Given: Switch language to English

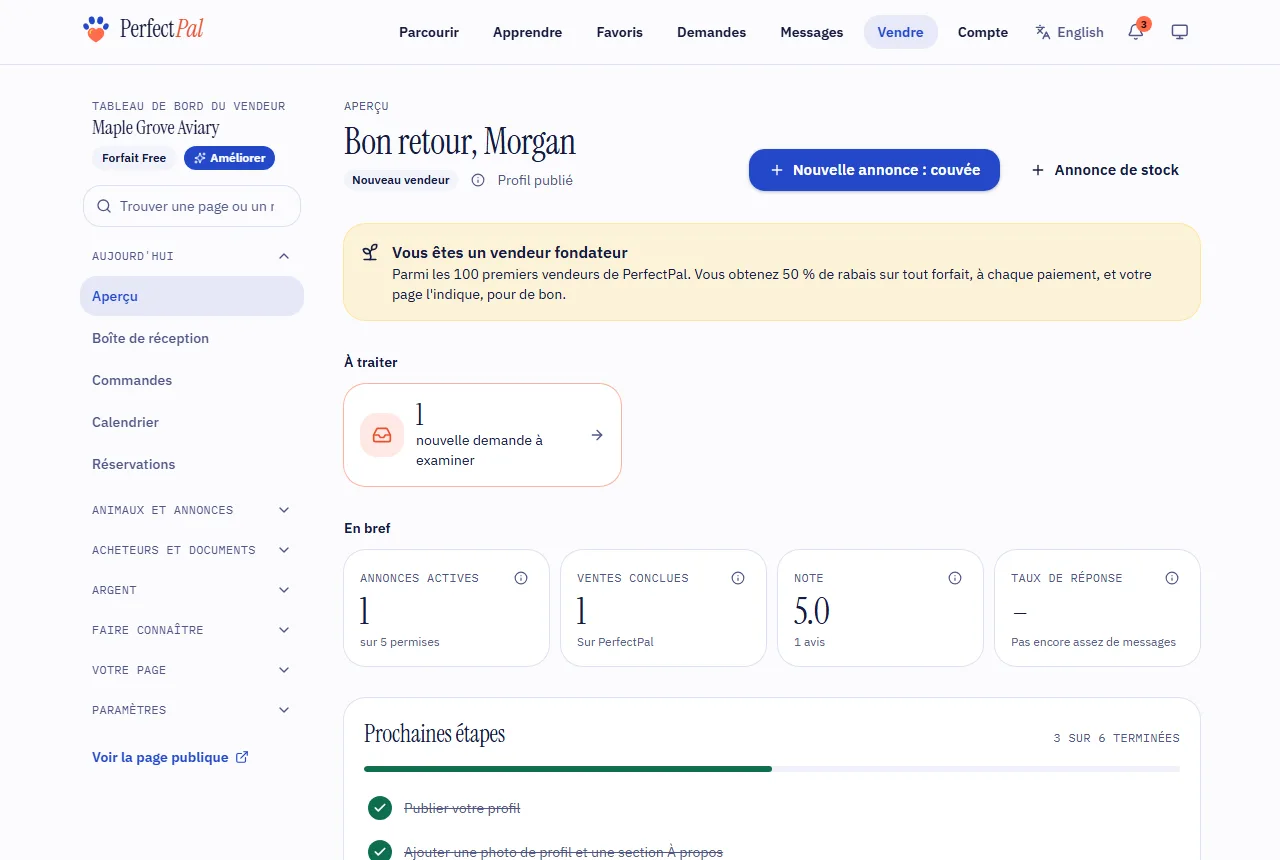Looking at the screenshot, I should [x=1069, y=32].
